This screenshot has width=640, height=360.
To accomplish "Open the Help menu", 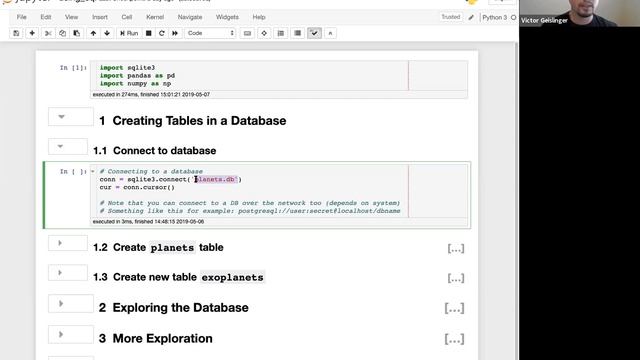I will pos(259,17).
